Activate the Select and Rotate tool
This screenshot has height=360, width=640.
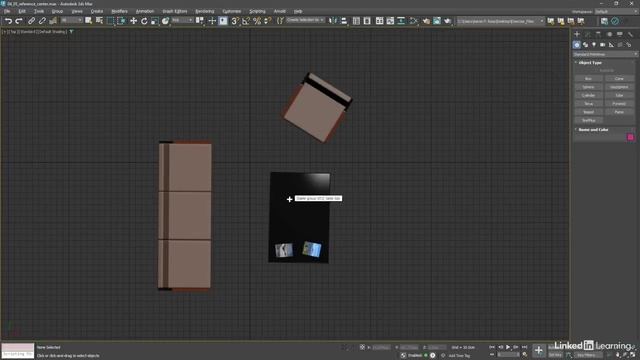pos(144,21)
